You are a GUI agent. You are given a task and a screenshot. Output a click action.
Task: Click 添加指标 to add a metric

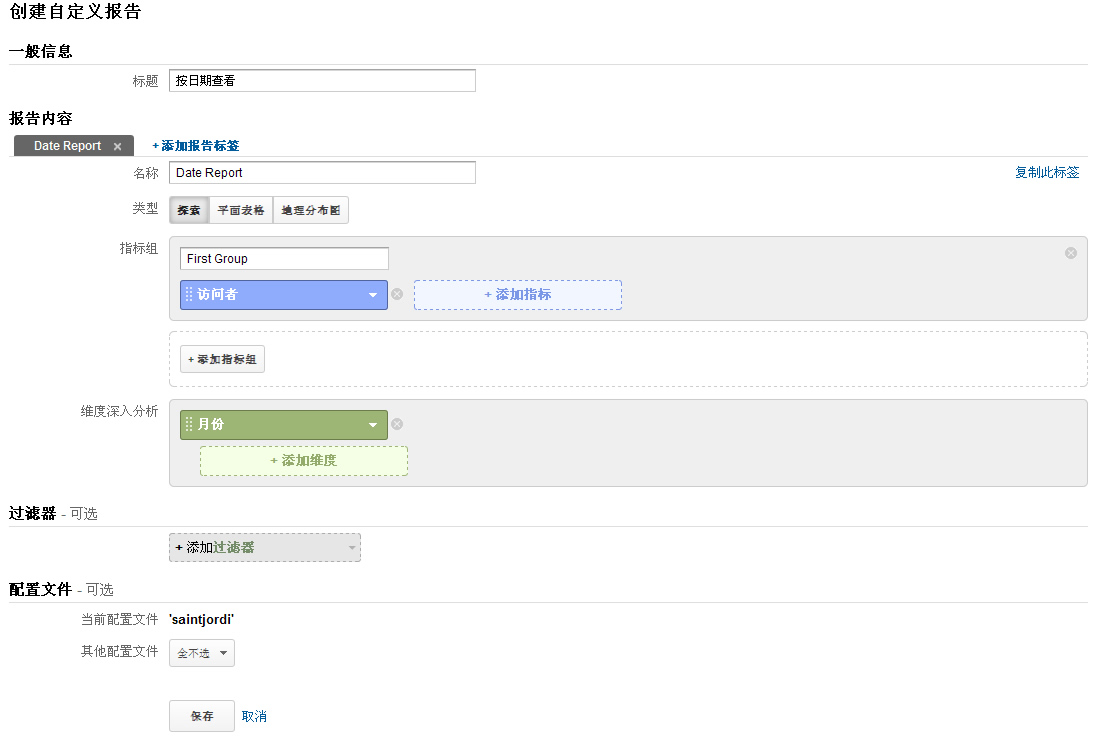point(517,295)
